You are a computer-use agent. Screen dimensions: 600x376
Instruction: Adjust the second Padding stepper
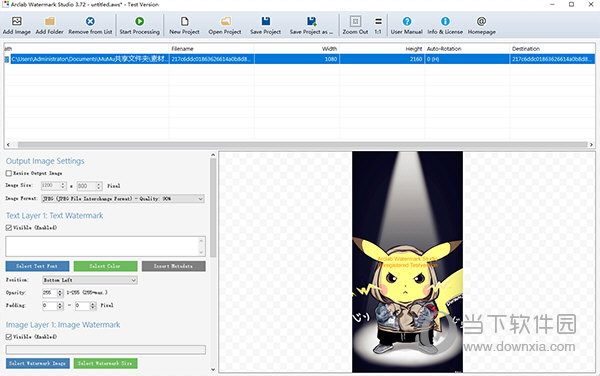93,306
